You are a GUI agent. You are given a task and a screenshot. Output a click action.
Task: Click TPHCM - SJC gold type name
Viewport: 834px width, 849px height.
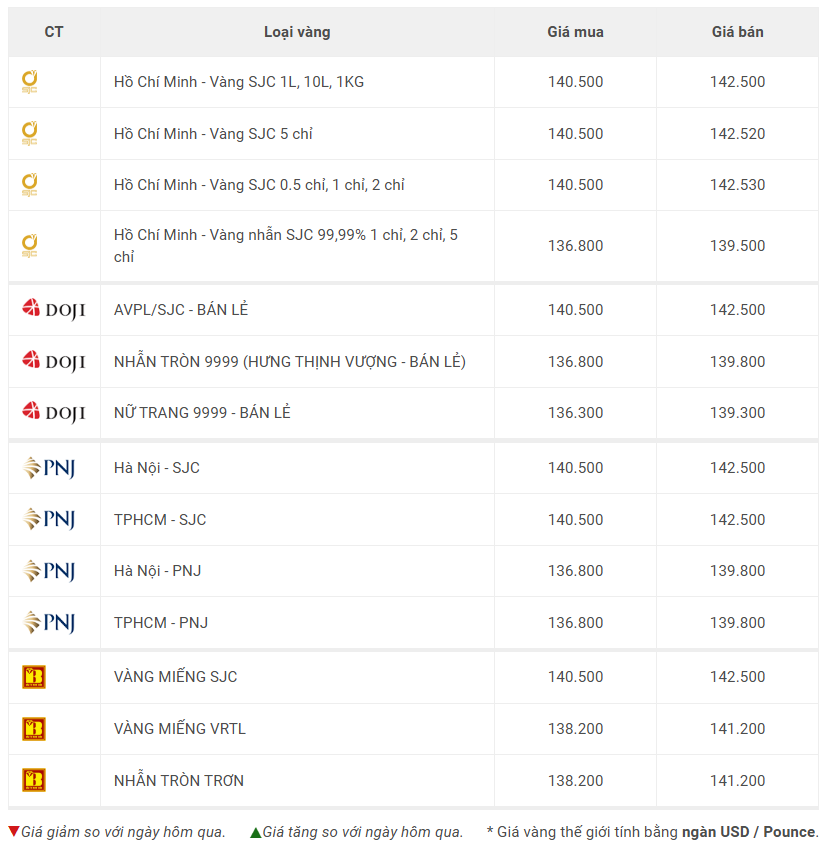pos(160,520)
